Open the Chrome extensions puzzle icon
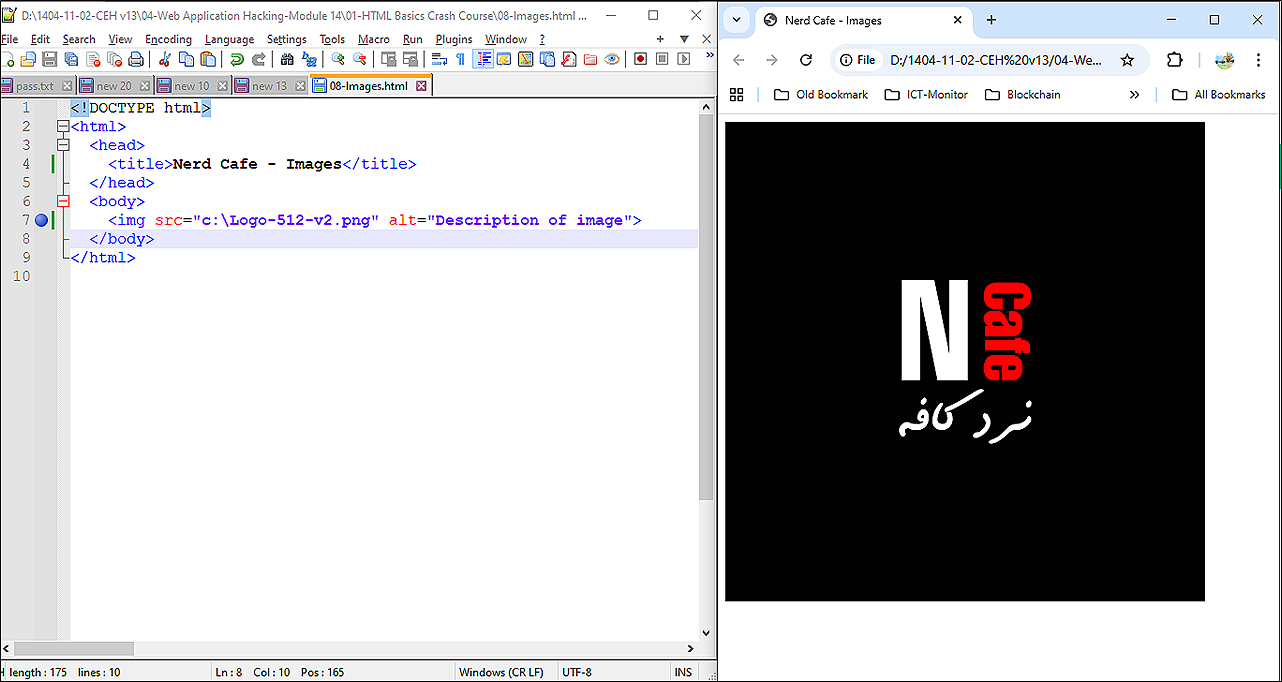The width and height of the screenshot is (1282, 682). tap(1175, 60)
